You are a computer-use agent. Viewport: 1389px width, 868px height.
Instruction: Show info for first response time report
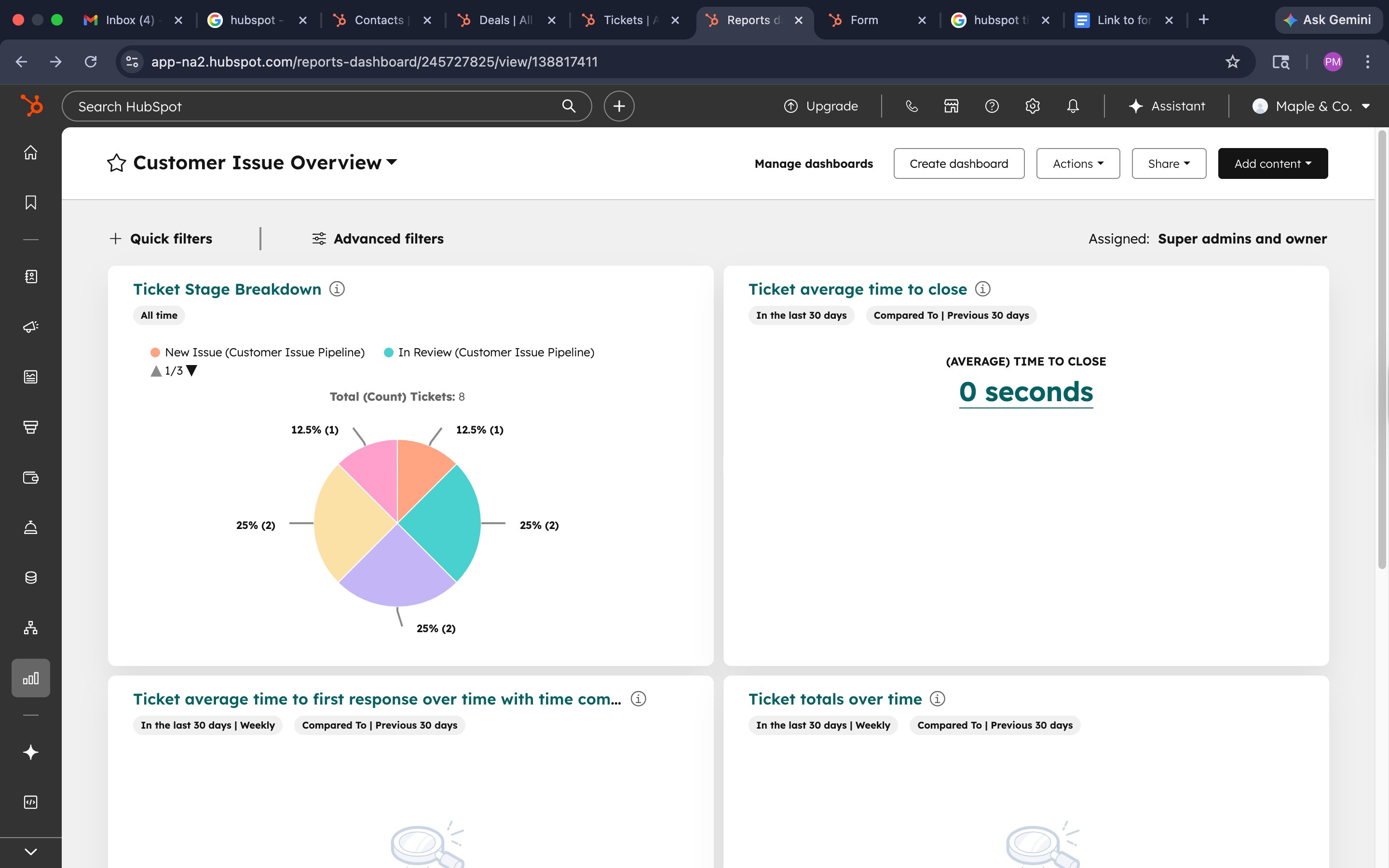638,699
